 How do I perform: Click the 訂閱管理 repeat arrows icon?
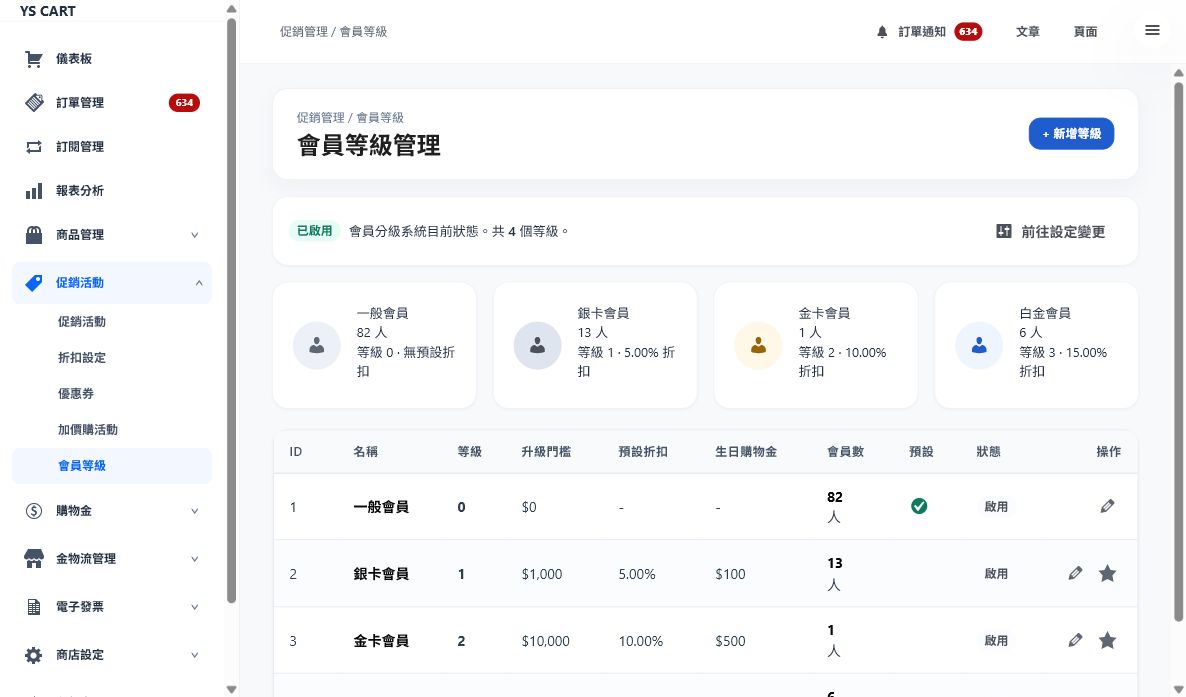click(x=34, y=147)
